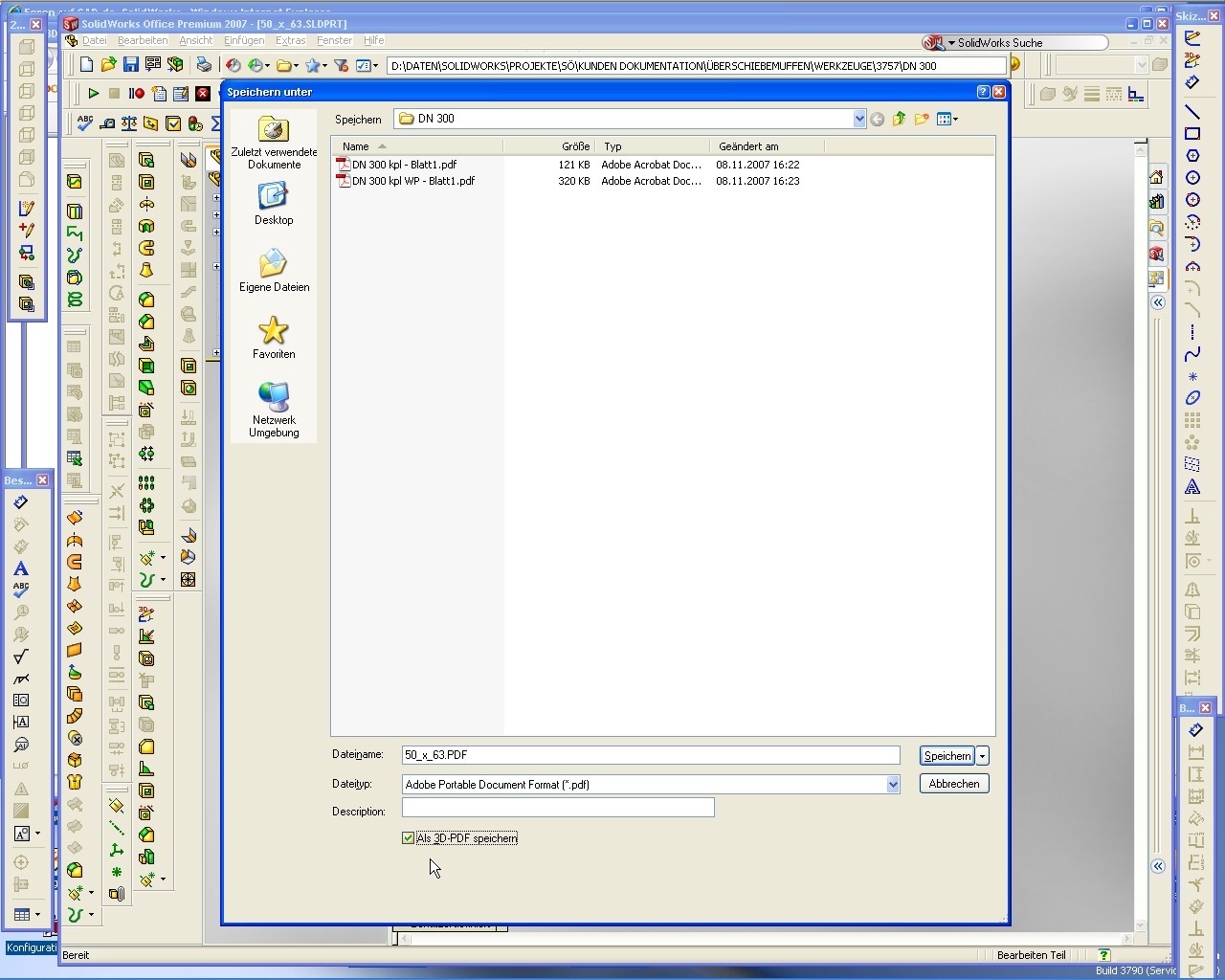
Task: Select the Rectangle sketch tool
Action: click(x=1192, y=134)
